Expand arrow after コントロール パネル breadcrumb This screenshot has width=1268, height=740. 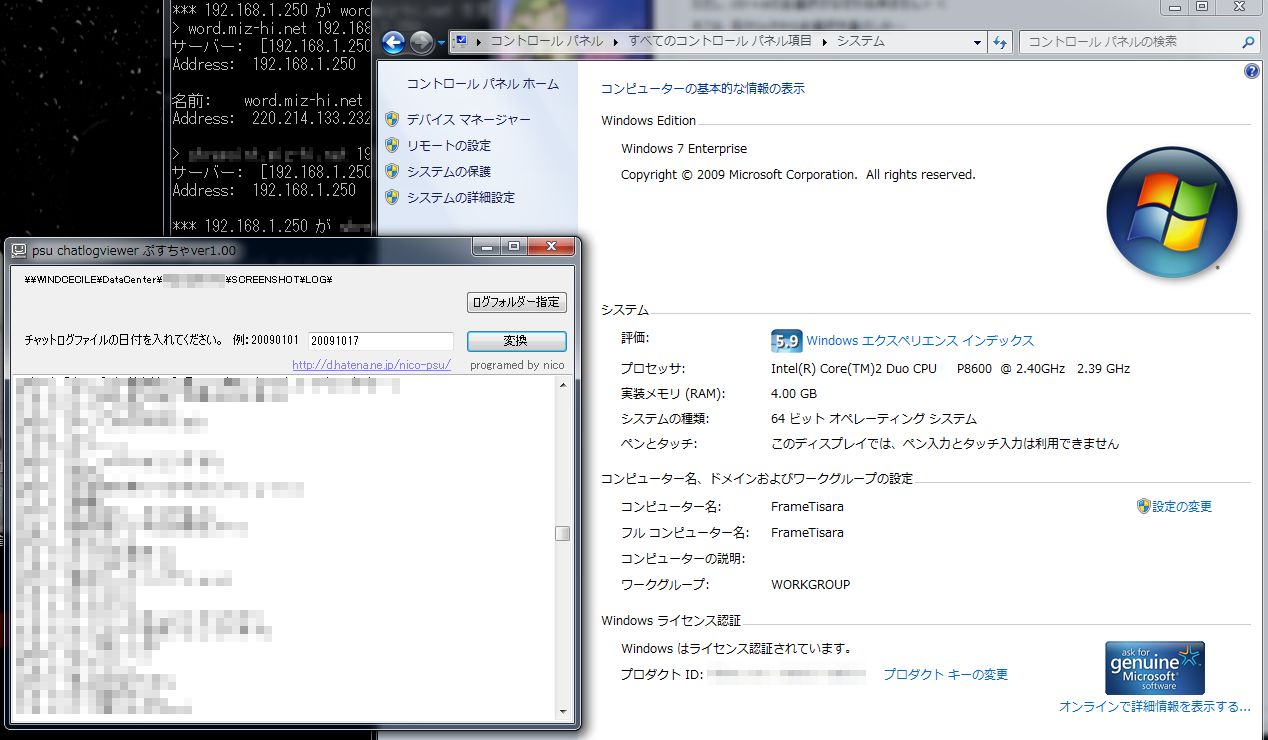(x=616, y=42)
